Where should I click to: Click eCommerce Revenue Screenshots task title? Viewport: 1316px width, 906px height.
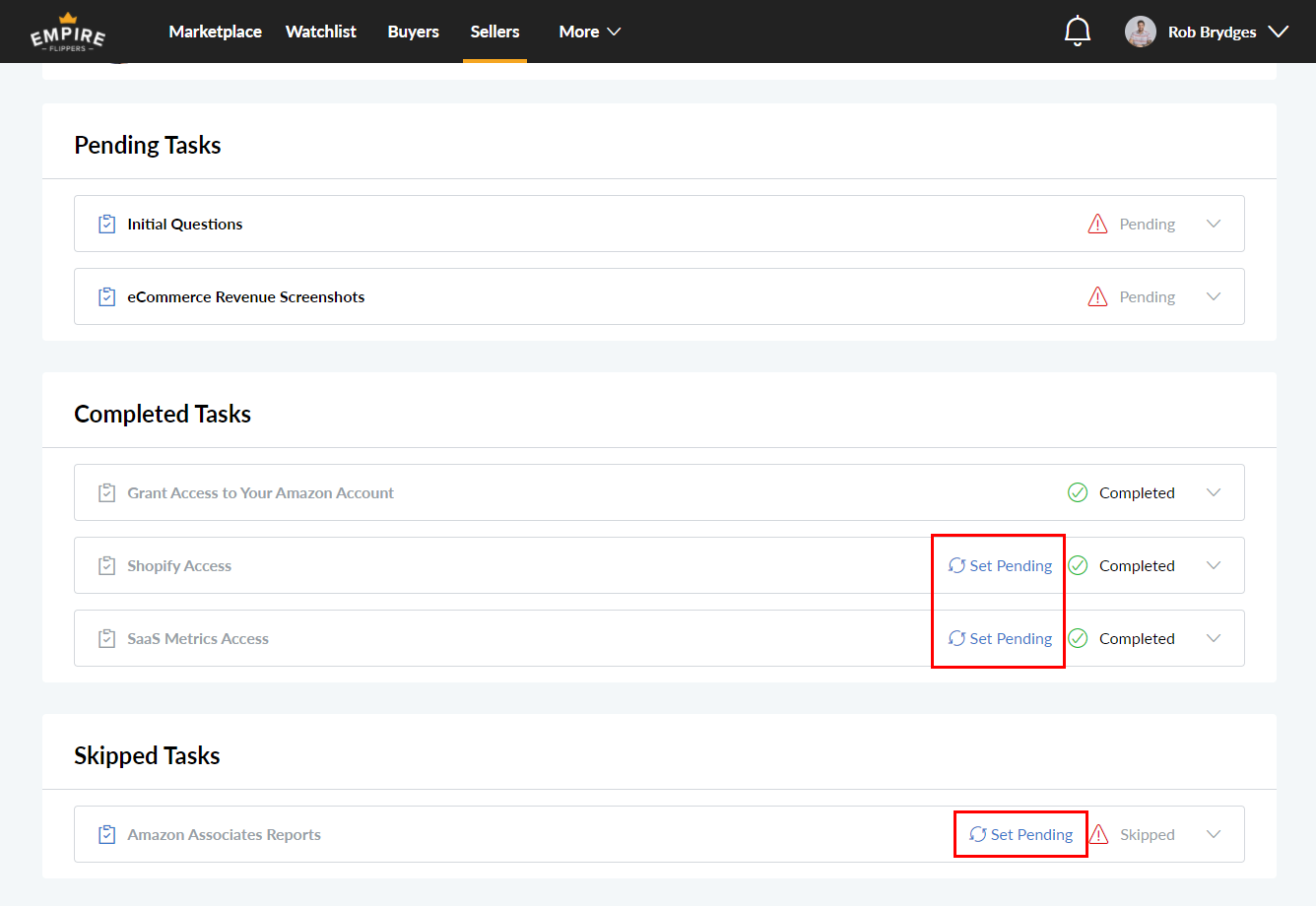tap(246, 296)
